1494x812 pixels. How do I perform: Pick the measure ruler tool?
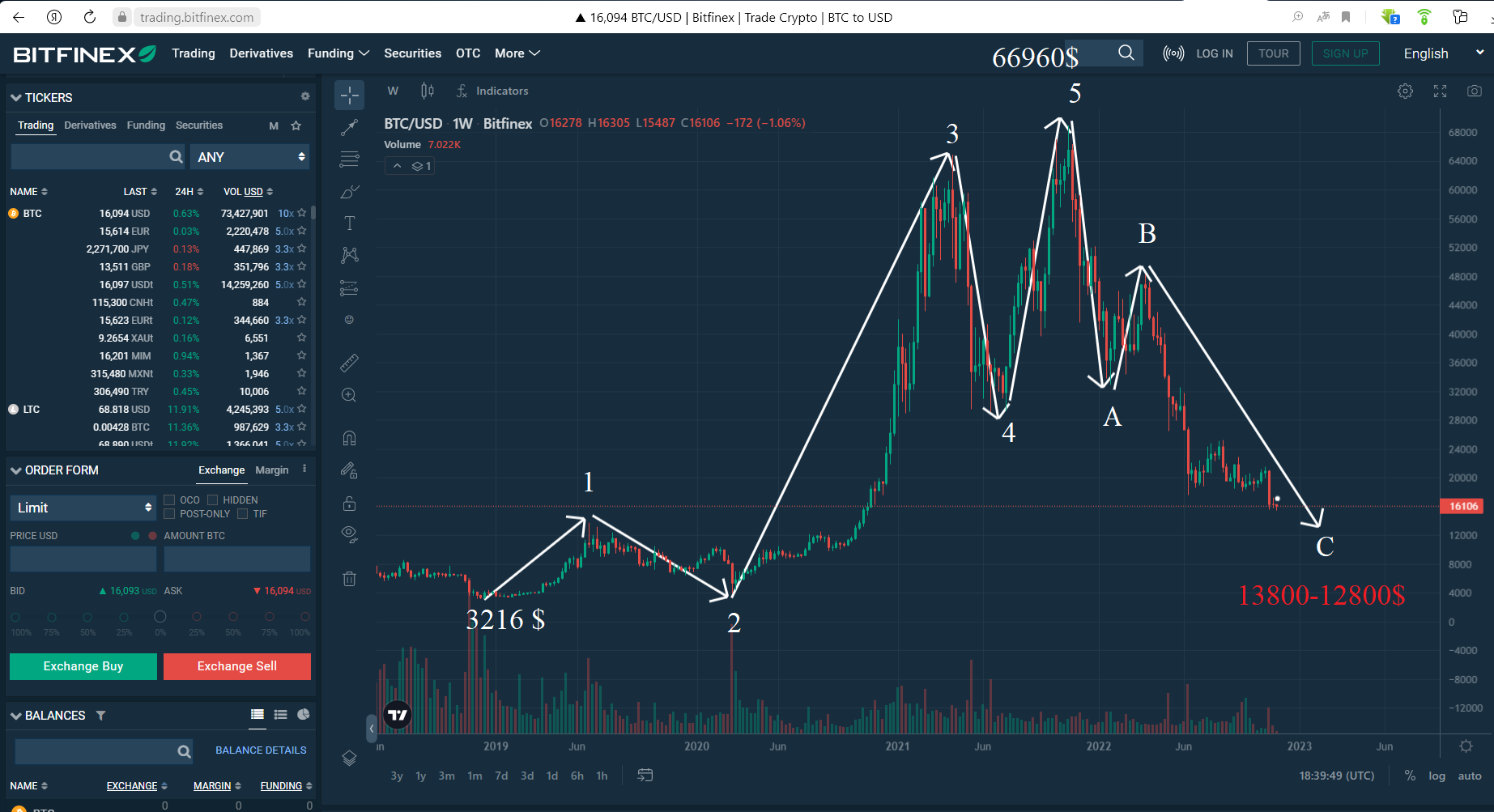click(349, 363)
